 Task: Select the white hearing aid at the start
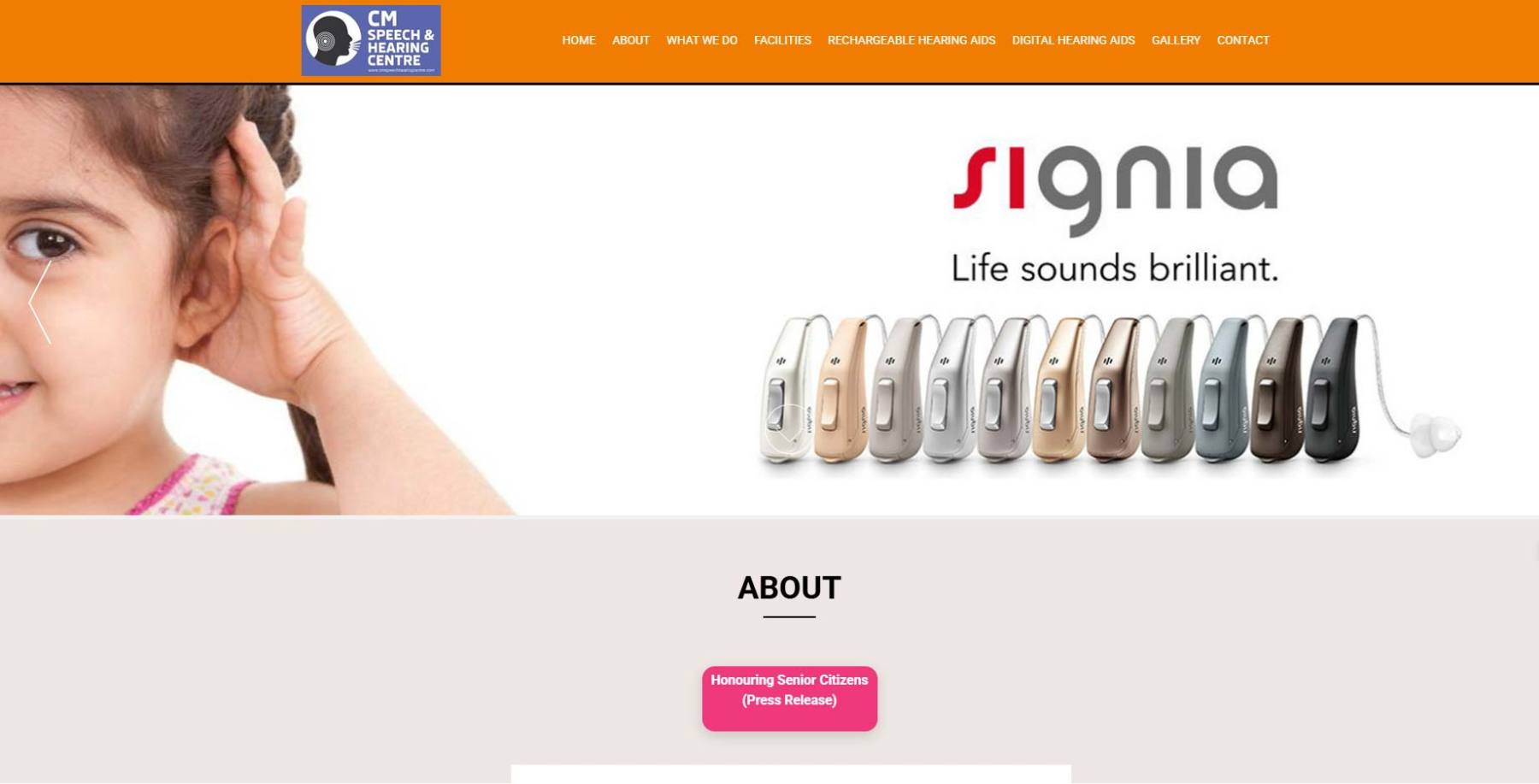click(786, 389)
